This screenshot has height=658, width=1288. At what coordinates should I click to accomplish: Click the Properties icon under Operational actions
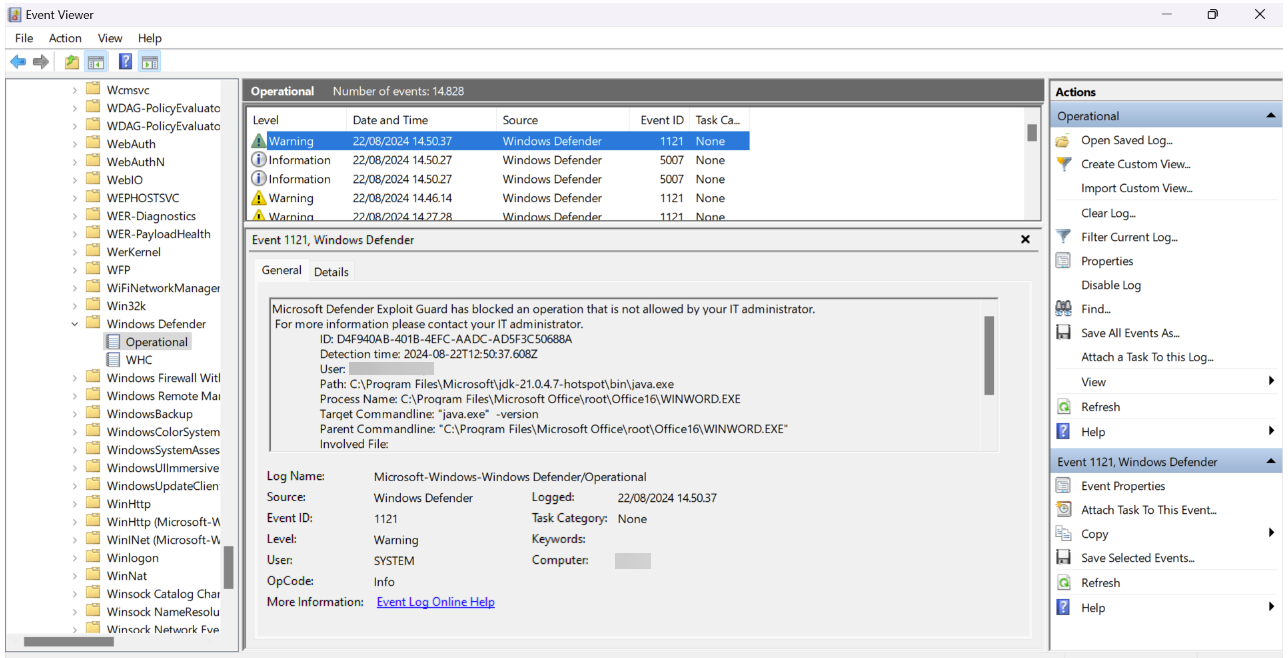click(1064, 261)
